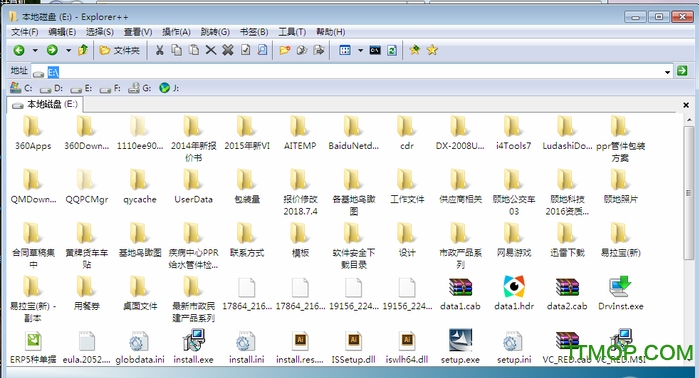The width and height of the screenshot is (699, 378).
Task: Open the 书签(B) menu
Action: coord(254,32)
